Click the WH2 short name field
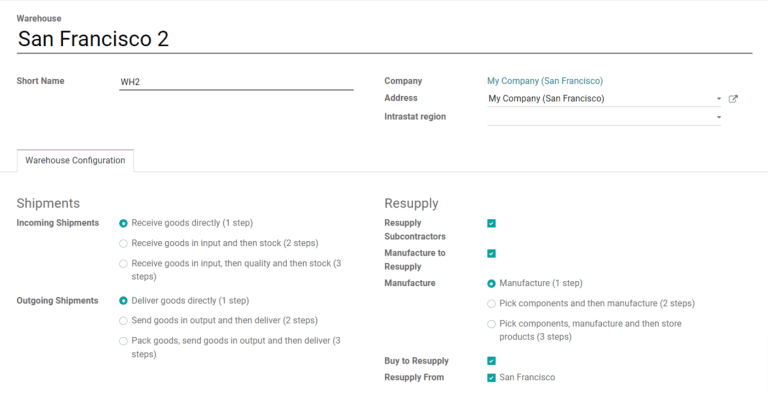768x407 pixels. pos(236,81)
